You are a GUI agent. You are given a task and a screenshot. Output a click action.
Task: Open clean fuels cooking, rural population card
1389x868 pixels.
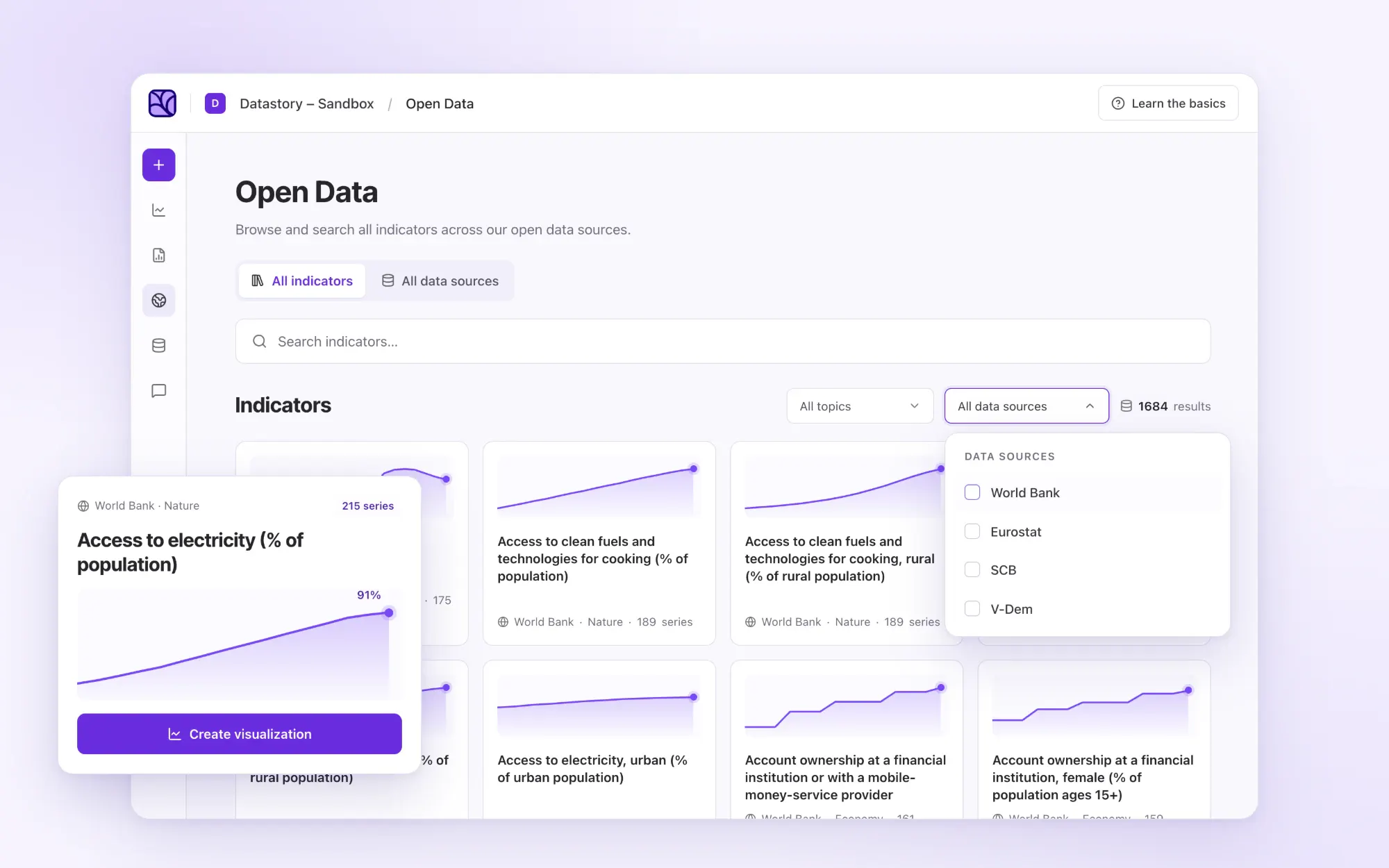[838, 543]
